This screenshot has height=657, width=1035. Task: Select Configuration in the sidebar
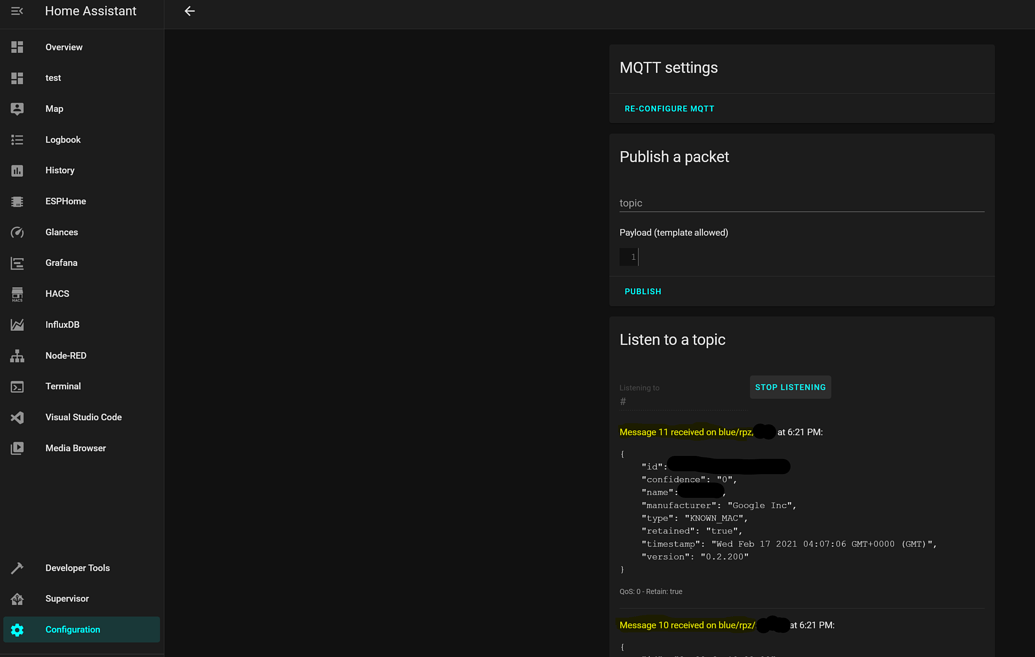click(x=82, y=630)
